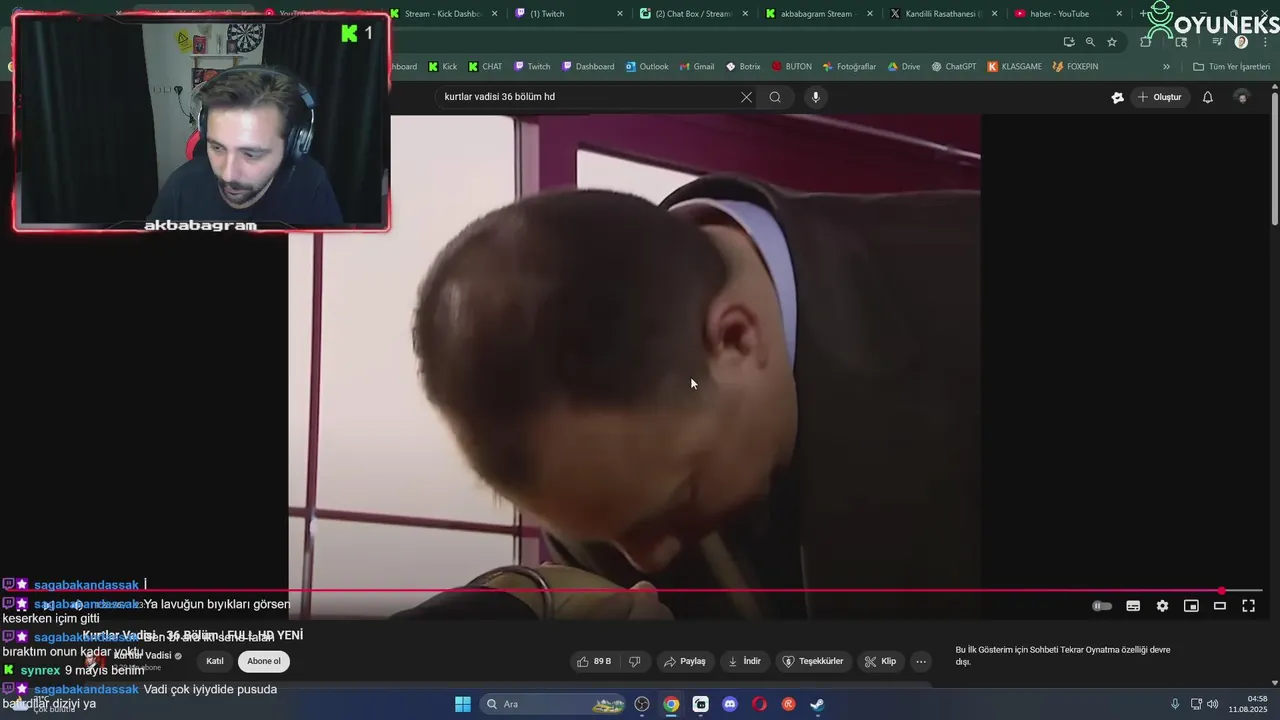Viewport: 1280px width, 720px height.
Task: Click the Klip clip button
Action: [881, 661]
